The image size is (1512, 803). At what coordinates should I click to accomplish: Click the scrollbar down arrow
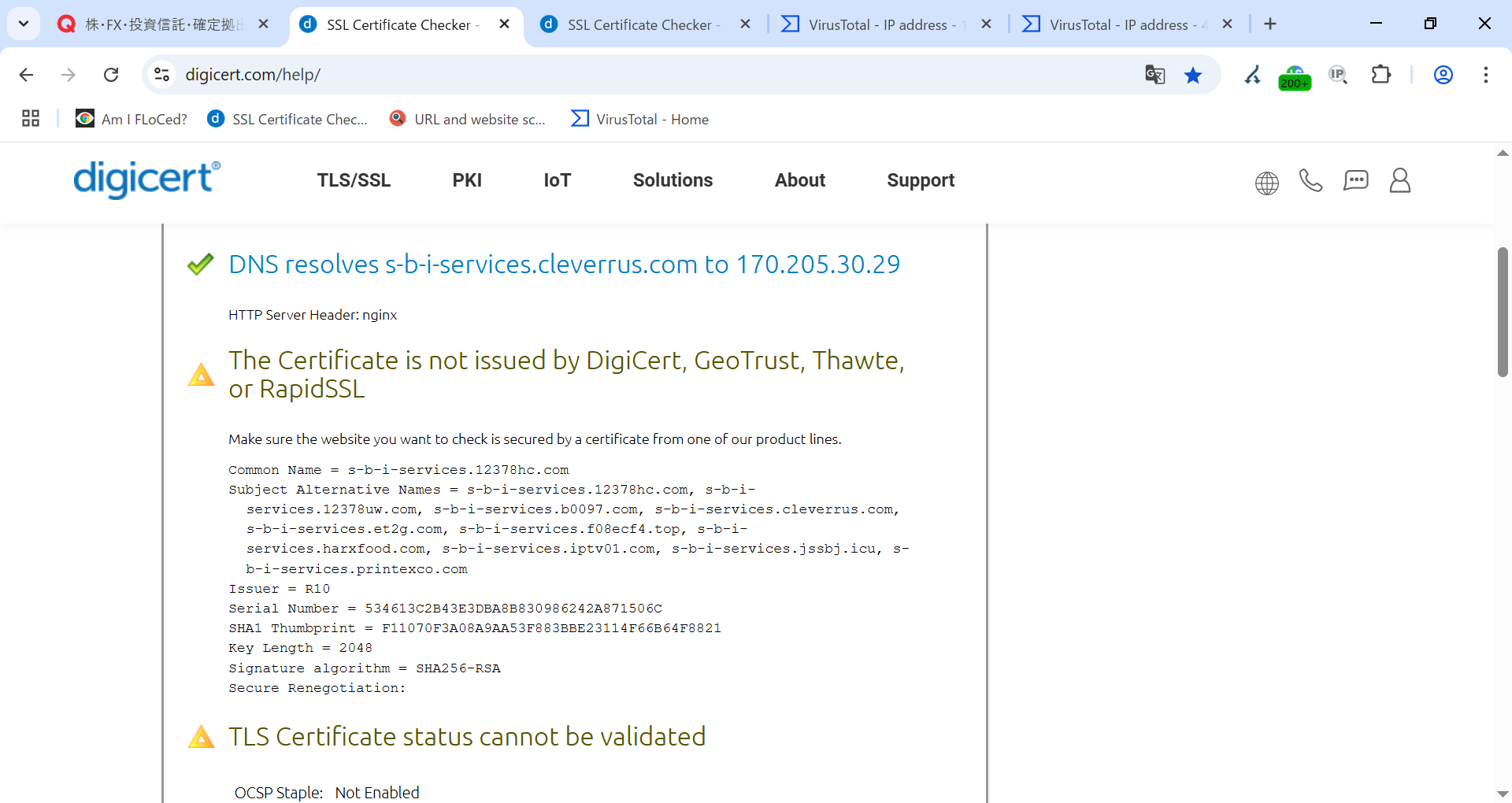click(1503, 794)
